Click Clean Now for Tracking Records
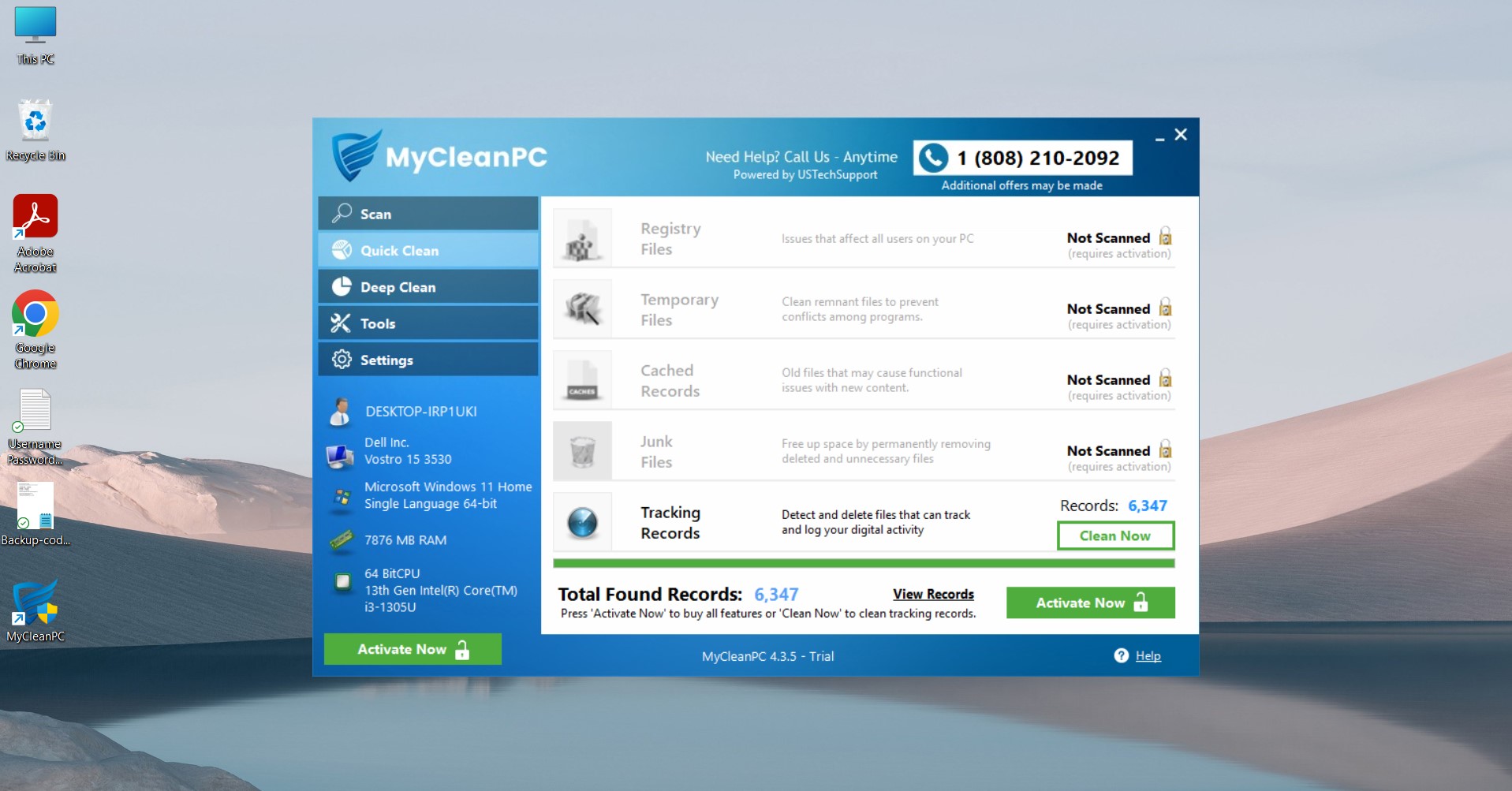Screen dimensions: 1512x791 pyautogui.click(x=1115, y=535)
